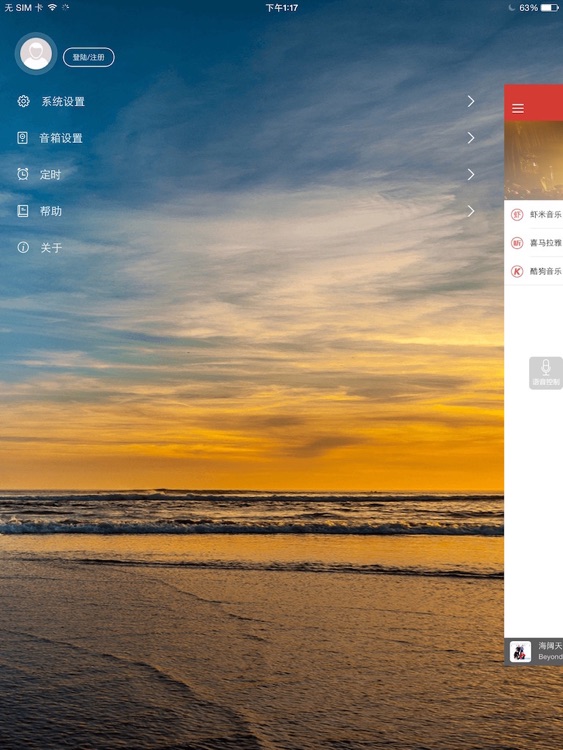Viewport: 563px width, 750px height.
Task: Open the 音箱设置 menu entry
Action: [246, 138]
